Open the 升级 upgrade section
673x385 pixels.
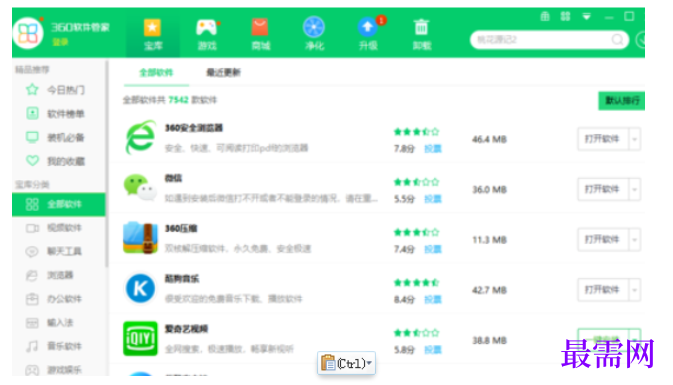368,34
